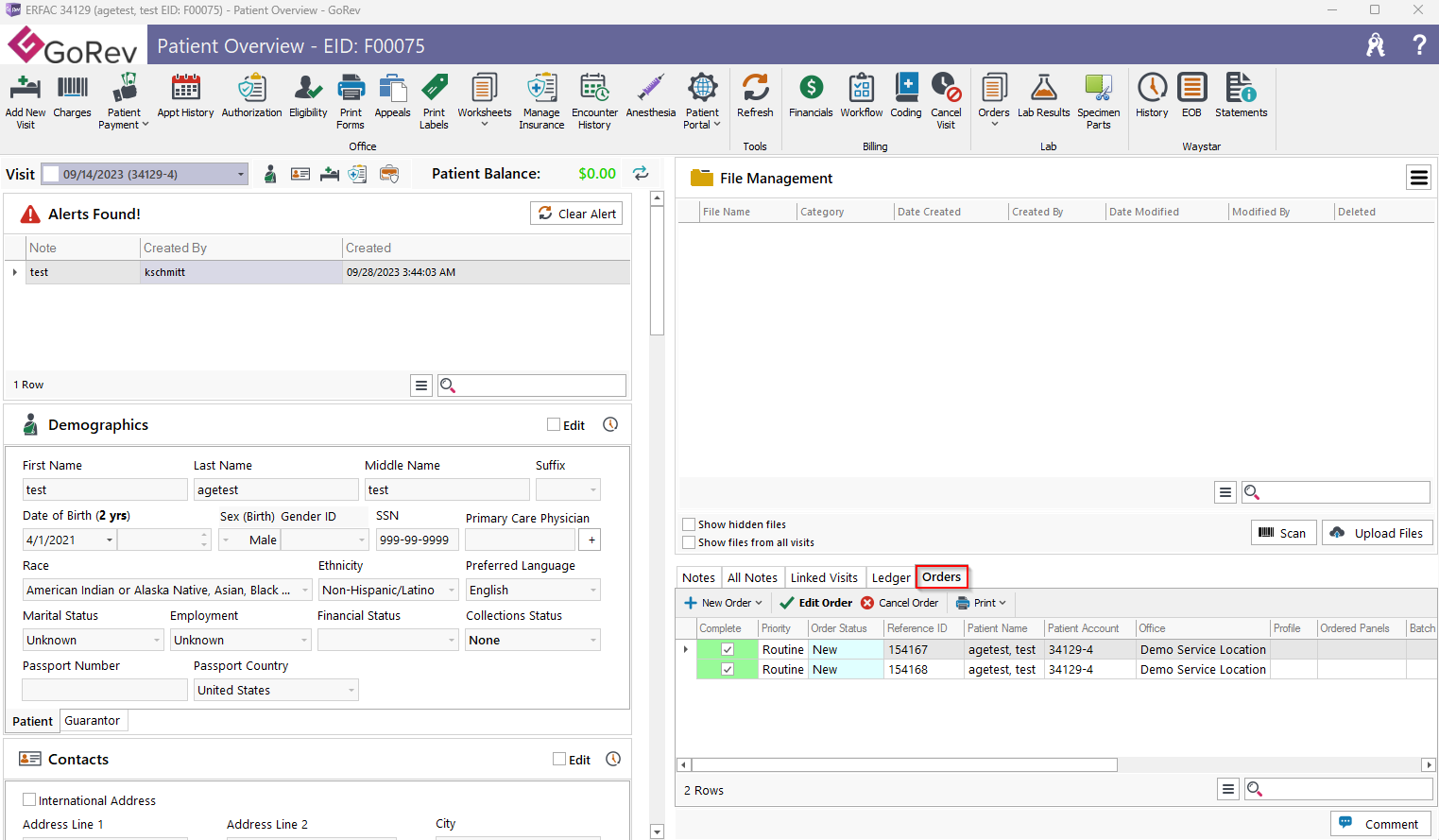Open Marital Status dropdown
The width and height of the screenshot is (1439, 840).
pyautogui.click(x=157, y=640)
